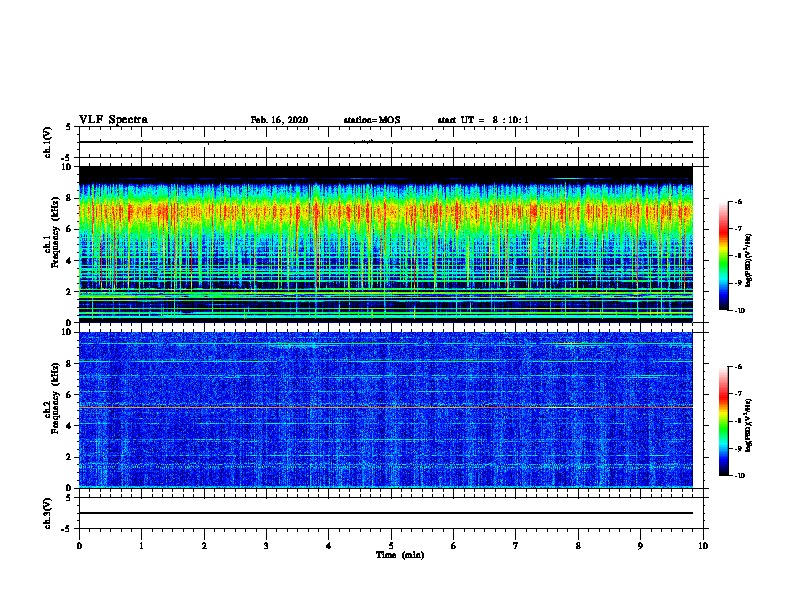
Task: Click tick label "3" on the Time axis
Action: 266,546
